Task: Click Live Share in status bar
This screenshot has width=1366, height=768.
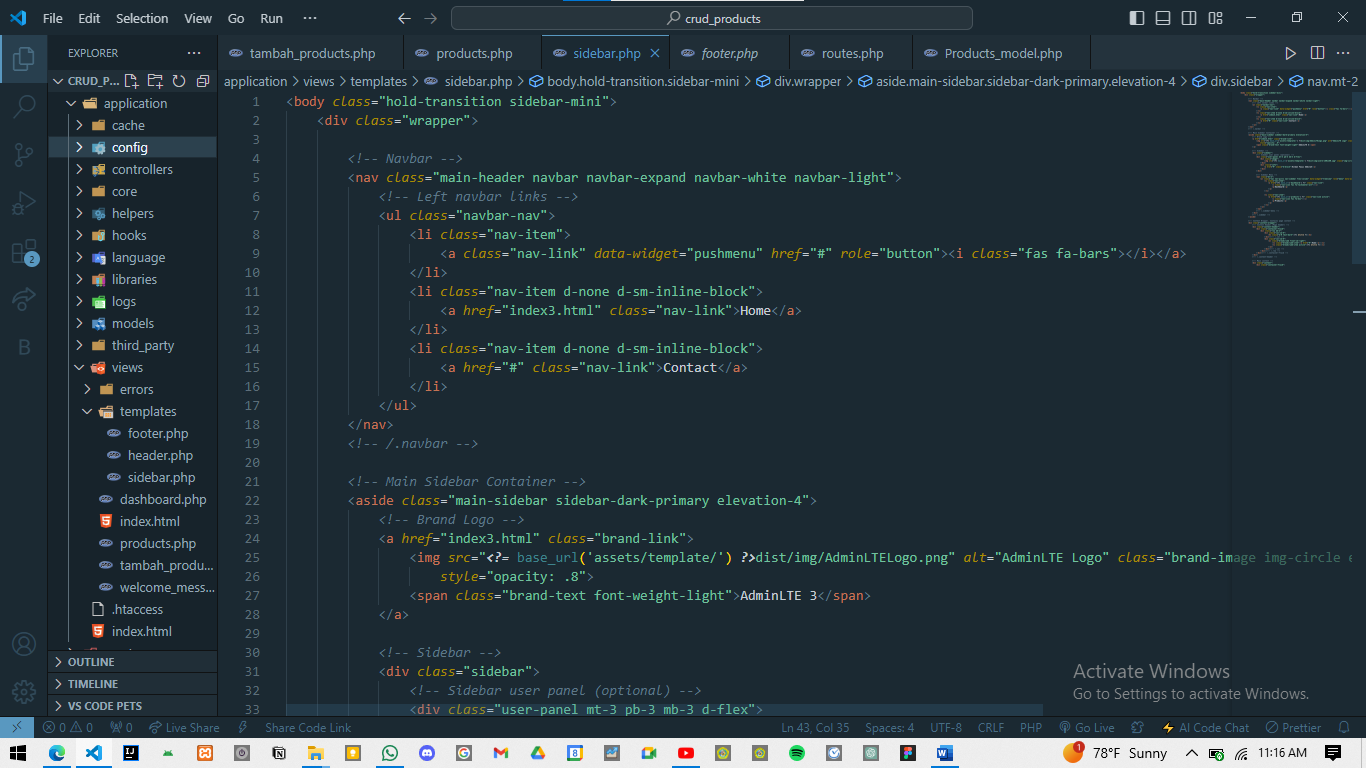Action: click(x=184, y=728)
